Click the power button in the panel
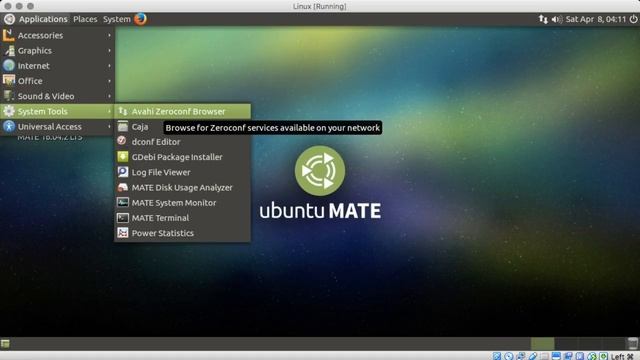The image size is (640, 360). pos(633,19)
